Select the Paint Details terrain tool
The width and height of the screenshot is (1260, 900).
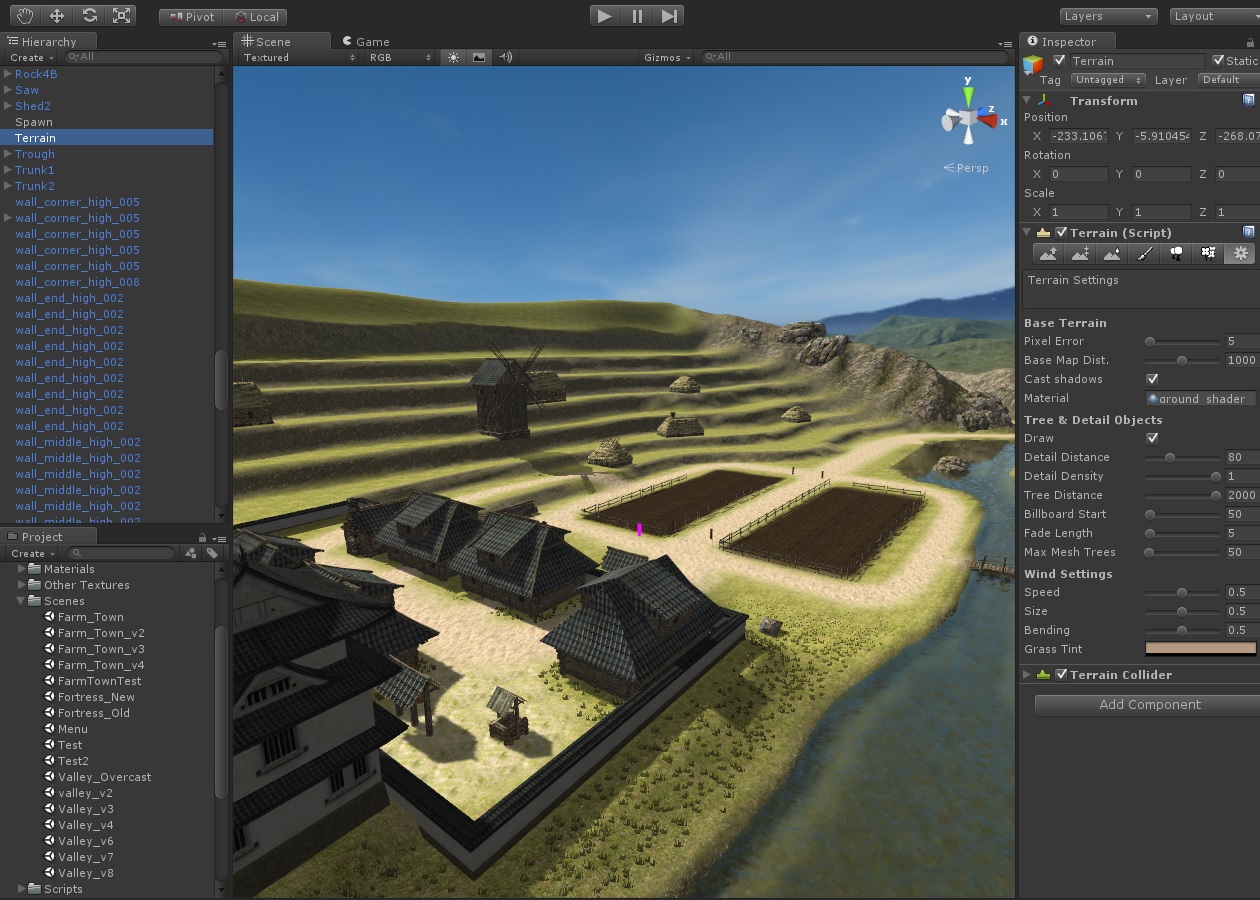(1208, 253)
